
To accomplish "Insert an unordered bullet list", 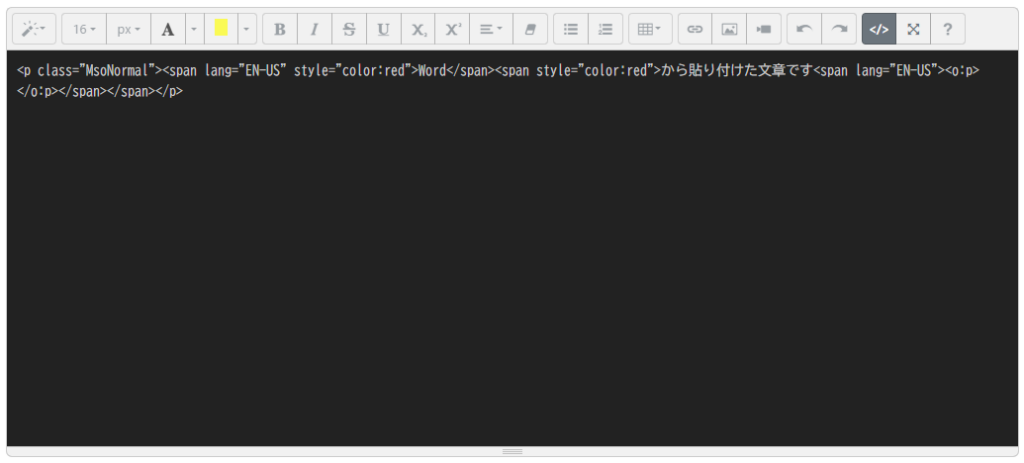I will pyautogui.click(x=571, y=29).
